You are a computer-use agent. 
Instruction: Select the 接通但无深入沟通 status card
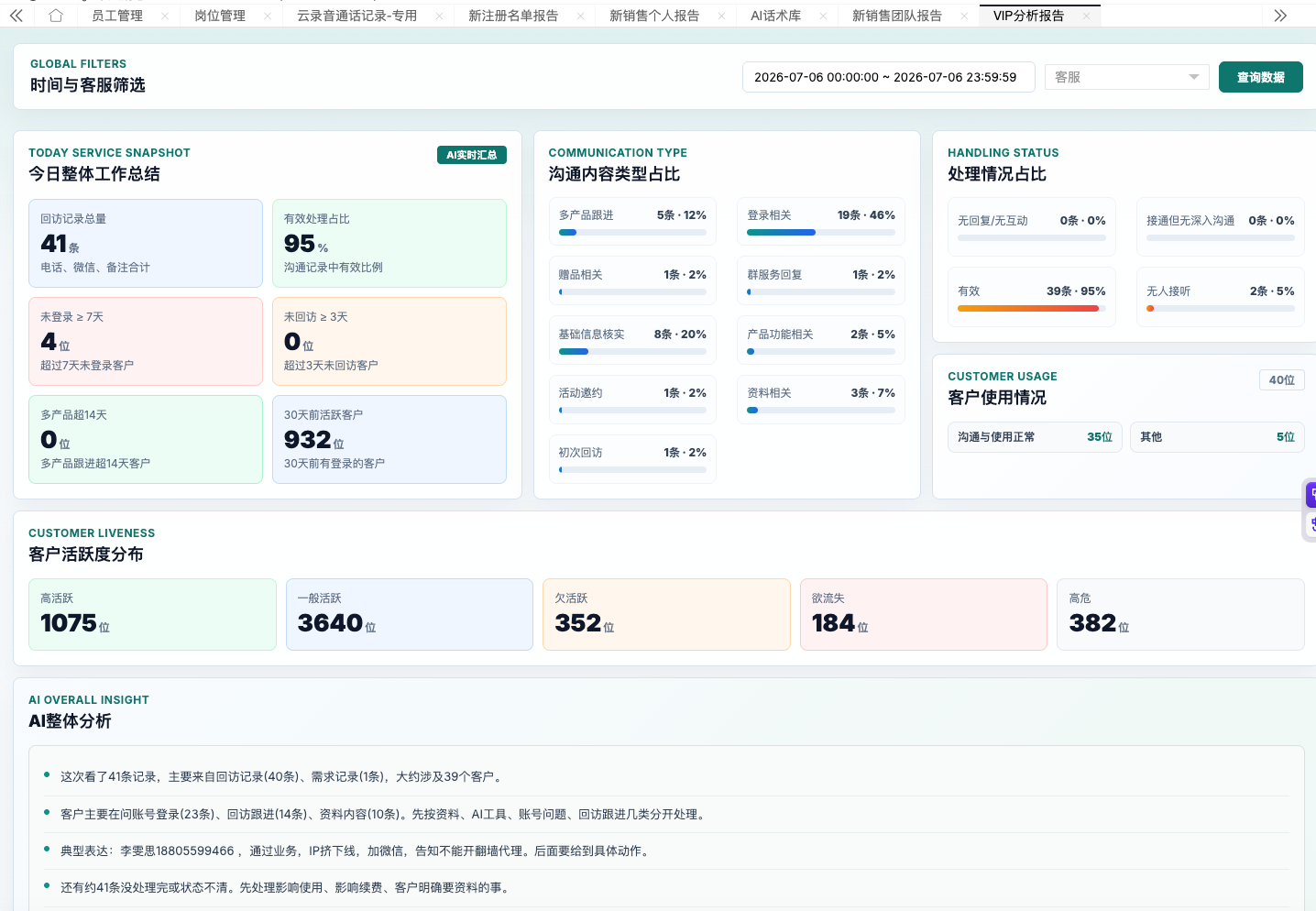1221,226
